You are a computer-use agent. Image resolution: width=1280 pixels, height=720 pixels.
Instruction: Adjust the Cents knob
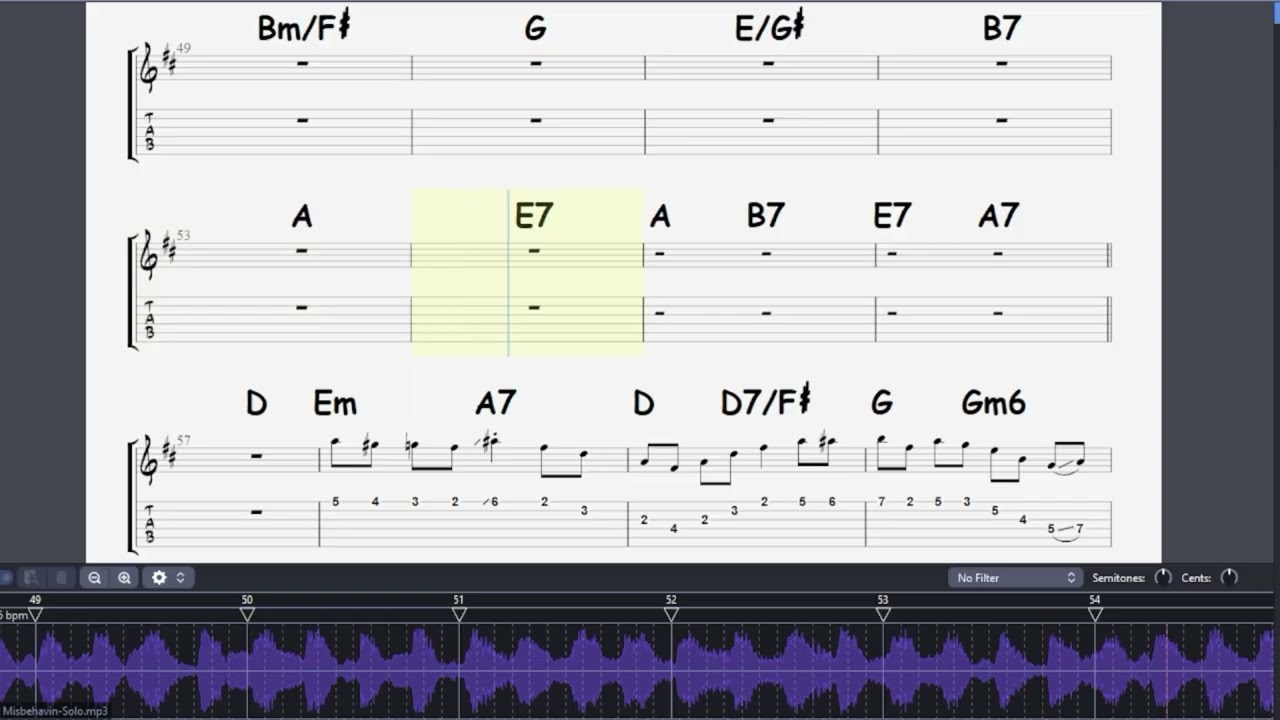(x=1229, y=577)
